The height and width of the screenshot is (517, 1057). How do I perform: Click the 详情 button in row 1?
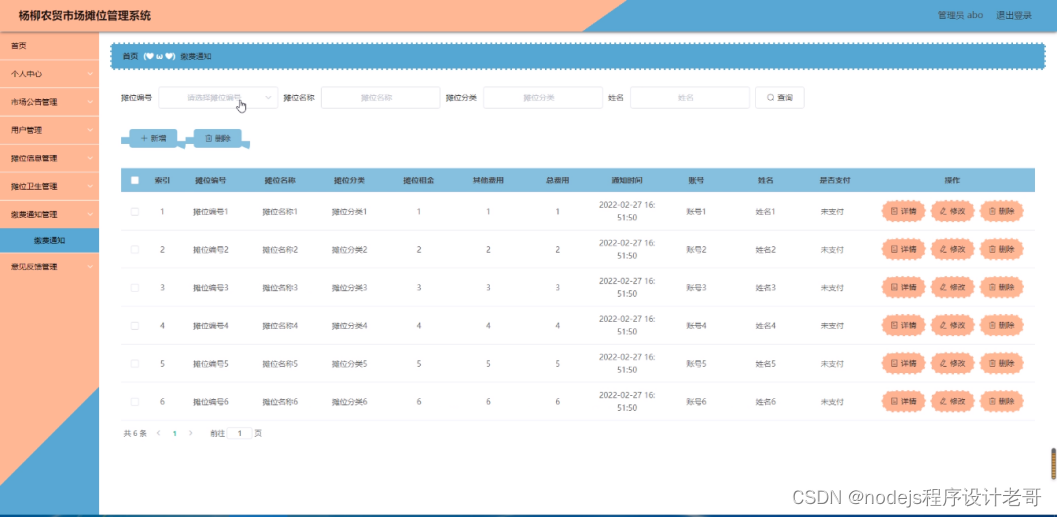(x=904, y=211)
